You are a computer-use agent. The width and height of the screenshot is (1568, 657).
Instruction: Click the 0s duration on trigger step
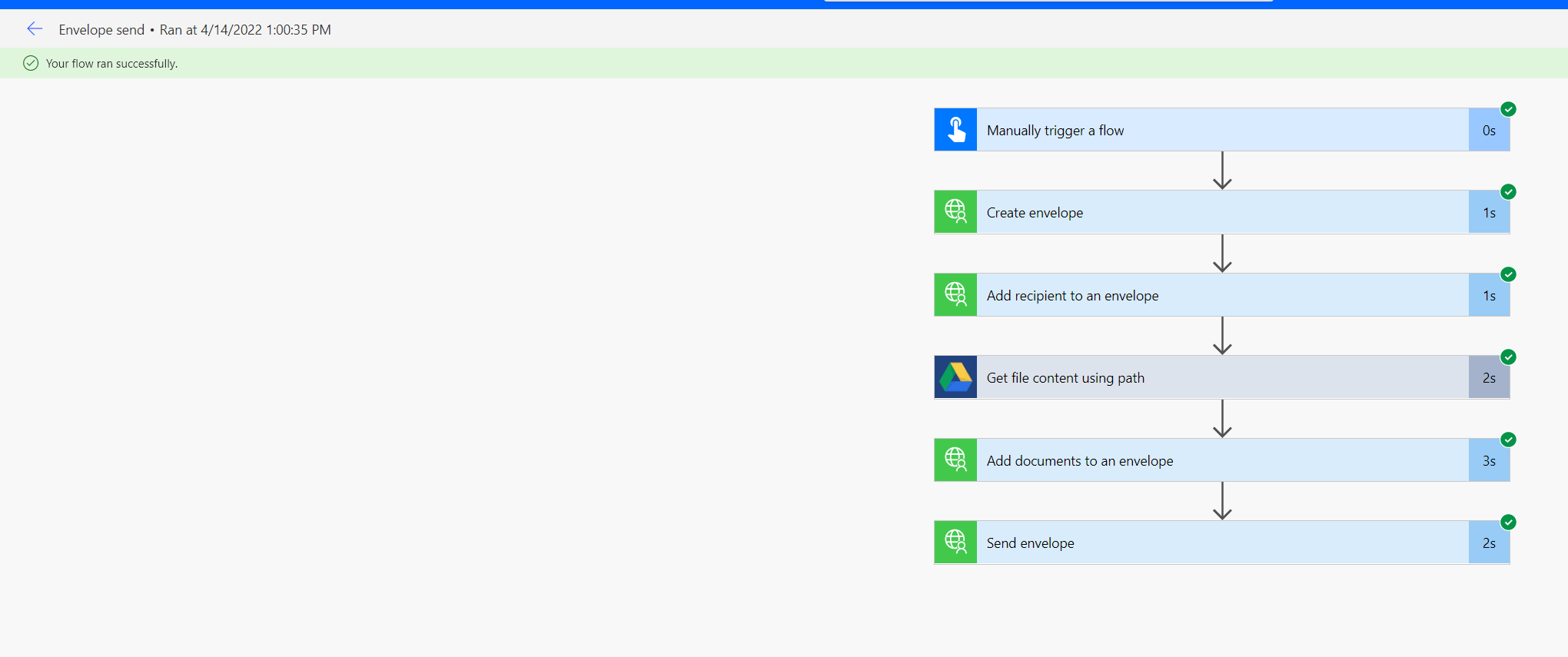[1489, 130]
